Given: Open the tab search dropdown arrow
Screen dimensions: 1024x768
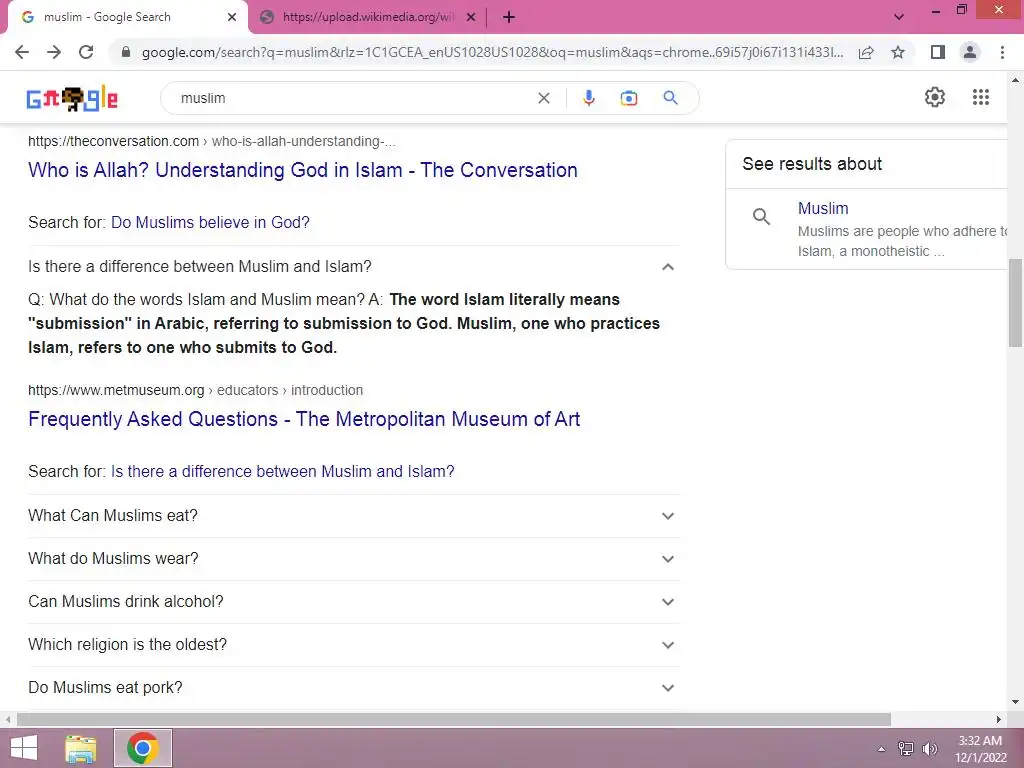Looking at the screenshot, I should point(899,17).
